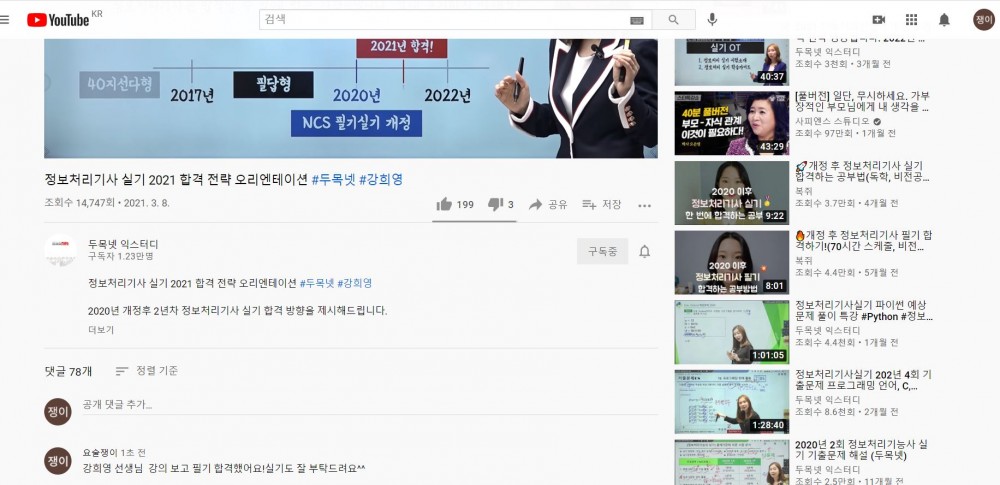Image resolution: width=1000 pixels, height=485 pixels.
Task: Activate voice search microphone
Action: tap(712, 20)
